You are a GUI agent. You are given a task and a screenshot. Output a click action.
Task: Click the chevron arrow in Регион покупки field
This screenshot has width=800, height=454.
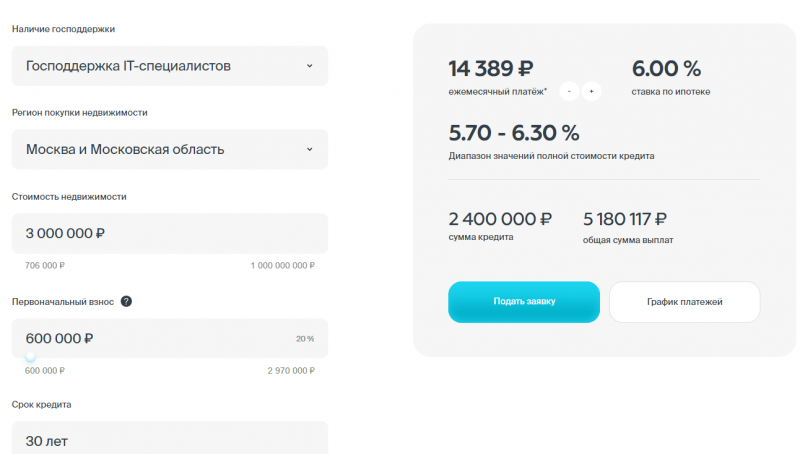coord(309,149)
